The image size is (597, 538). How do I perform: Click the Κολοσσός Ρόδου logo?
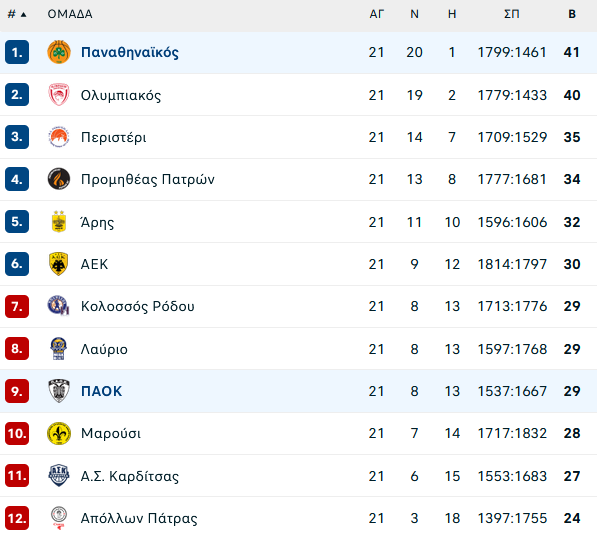click(x=59, y=306)
